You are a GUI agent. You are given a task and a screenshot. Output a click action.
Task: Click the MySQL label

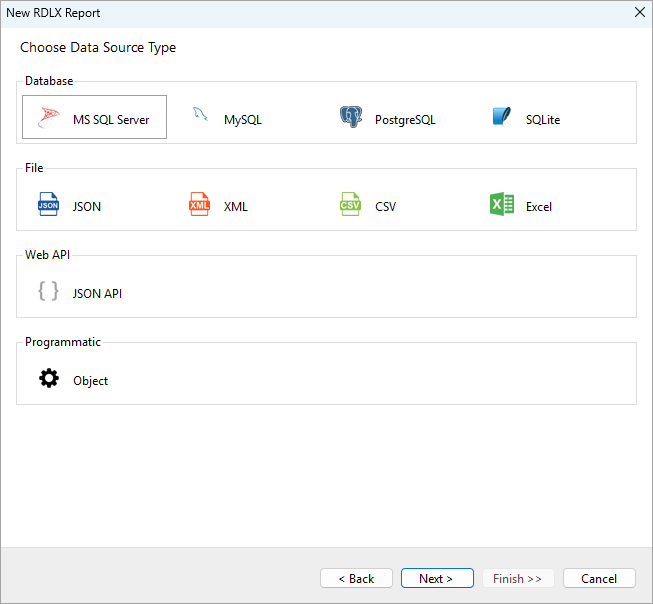[x=243, y=120]
